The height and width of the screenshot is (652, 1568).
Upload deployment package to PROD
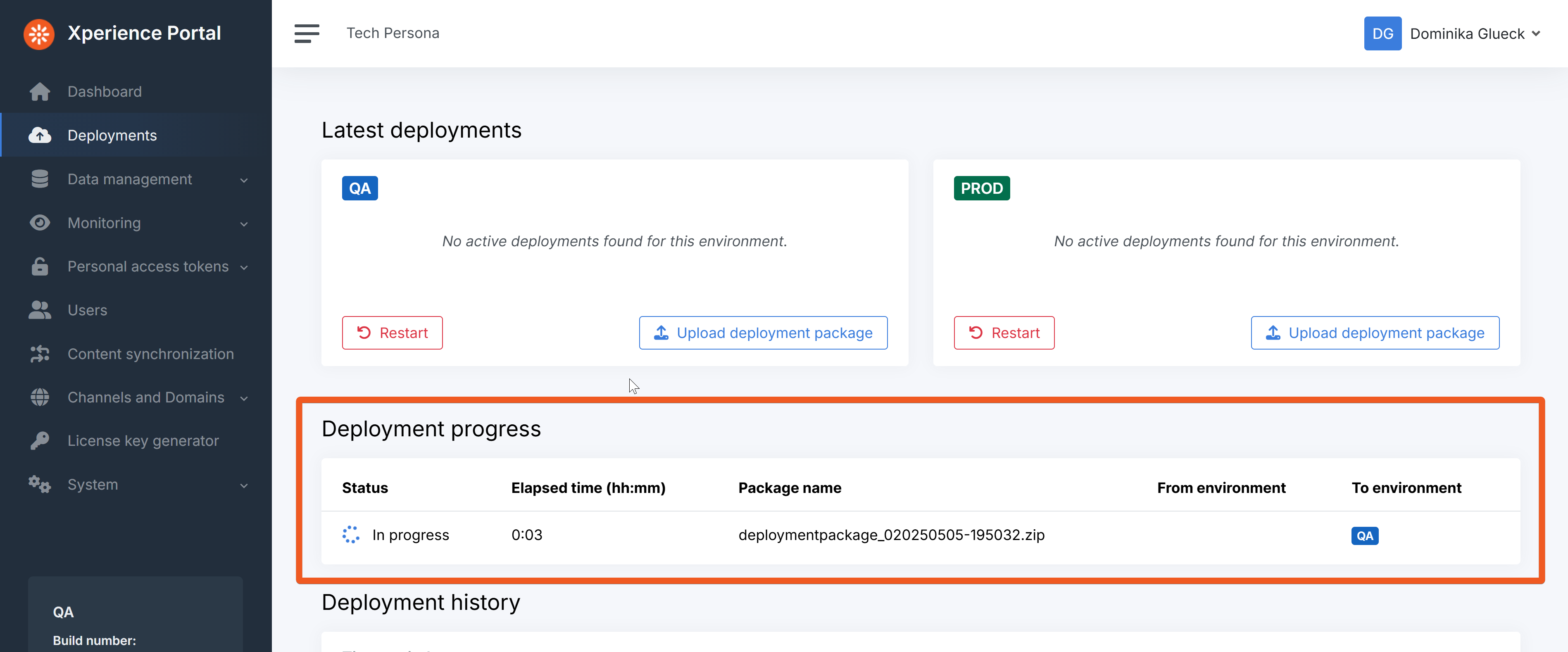pyautogui.click(x=1375, y=333)
